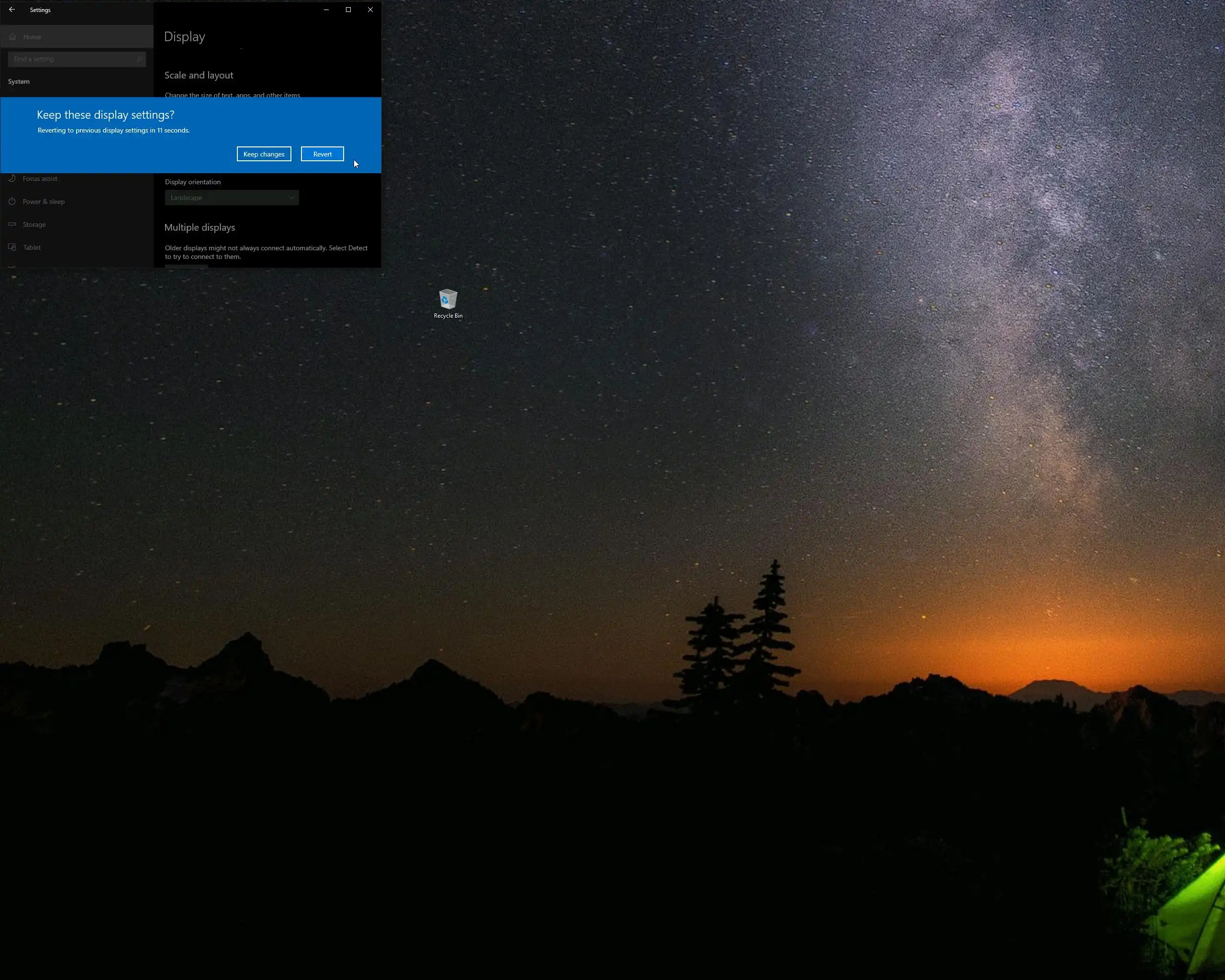Switch to Power & sleep settings
The width and height of the screenshot is (1225, 980).
[44, 201]
